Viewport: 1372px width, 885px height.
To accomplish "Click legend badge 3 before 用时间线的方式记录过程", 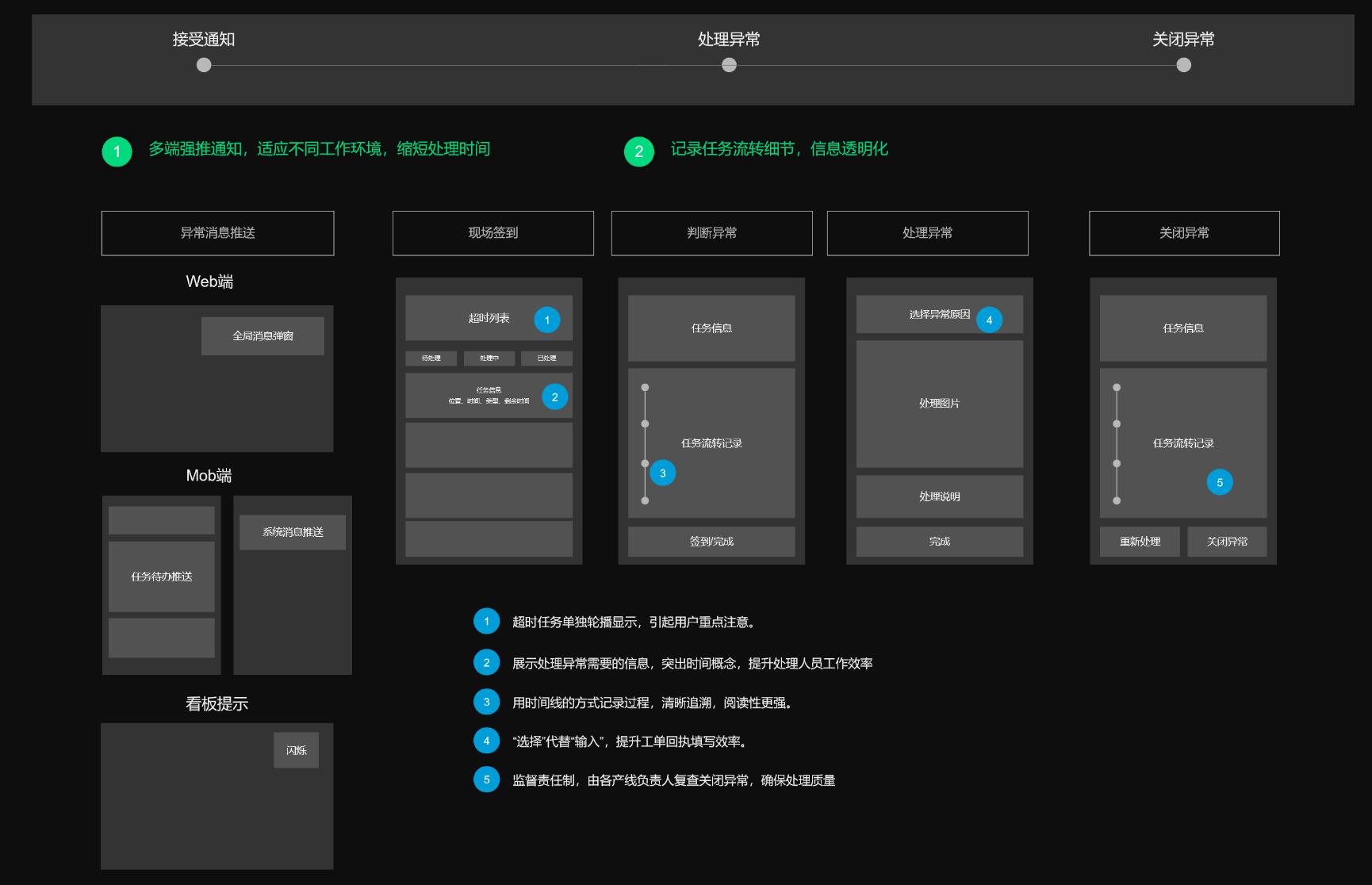I will click(487, 702).
